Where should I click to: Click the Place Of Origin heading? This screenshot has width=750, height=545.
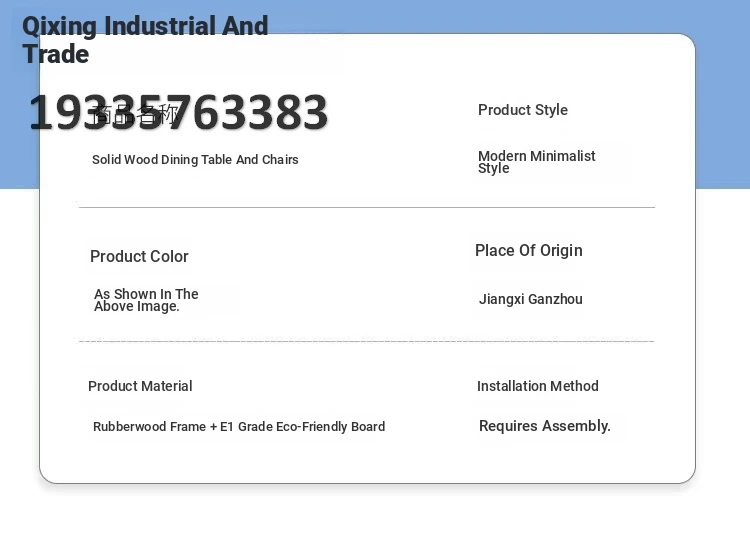click(x=528, y=251)
